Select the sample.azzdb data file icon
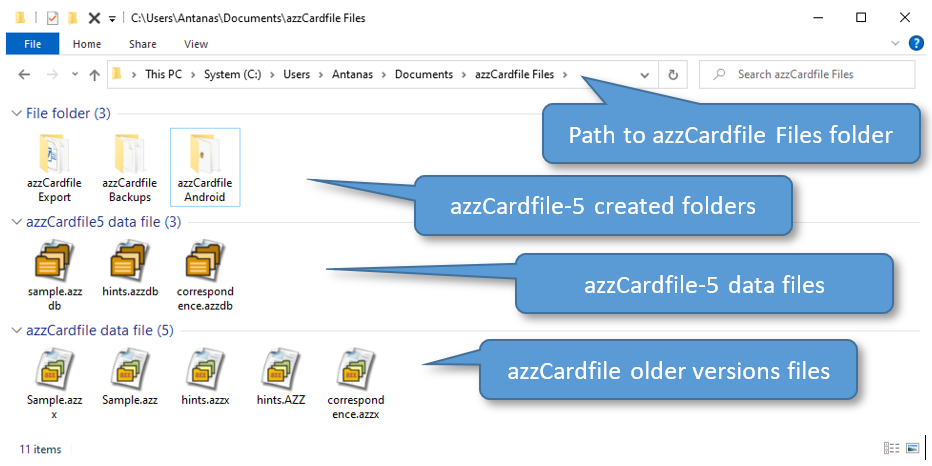 (55, 262)
